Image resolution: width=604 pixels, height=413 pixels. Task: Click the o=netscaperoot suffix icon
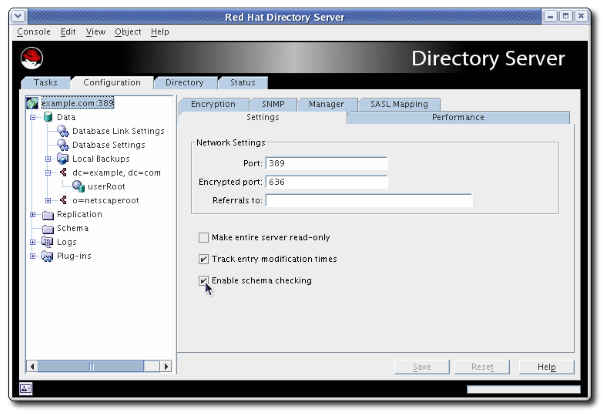pos(63,200)
